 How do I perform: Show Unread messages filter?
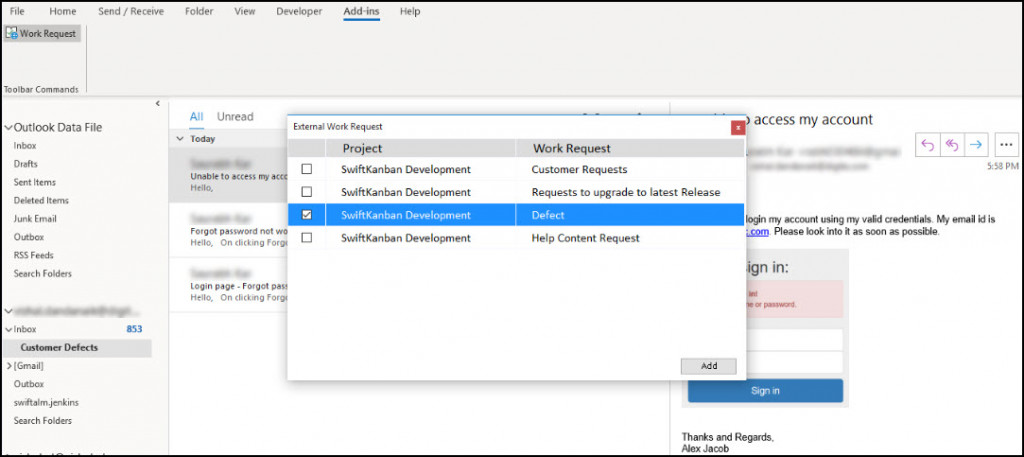pyautogui.click(x=235, y=117)
